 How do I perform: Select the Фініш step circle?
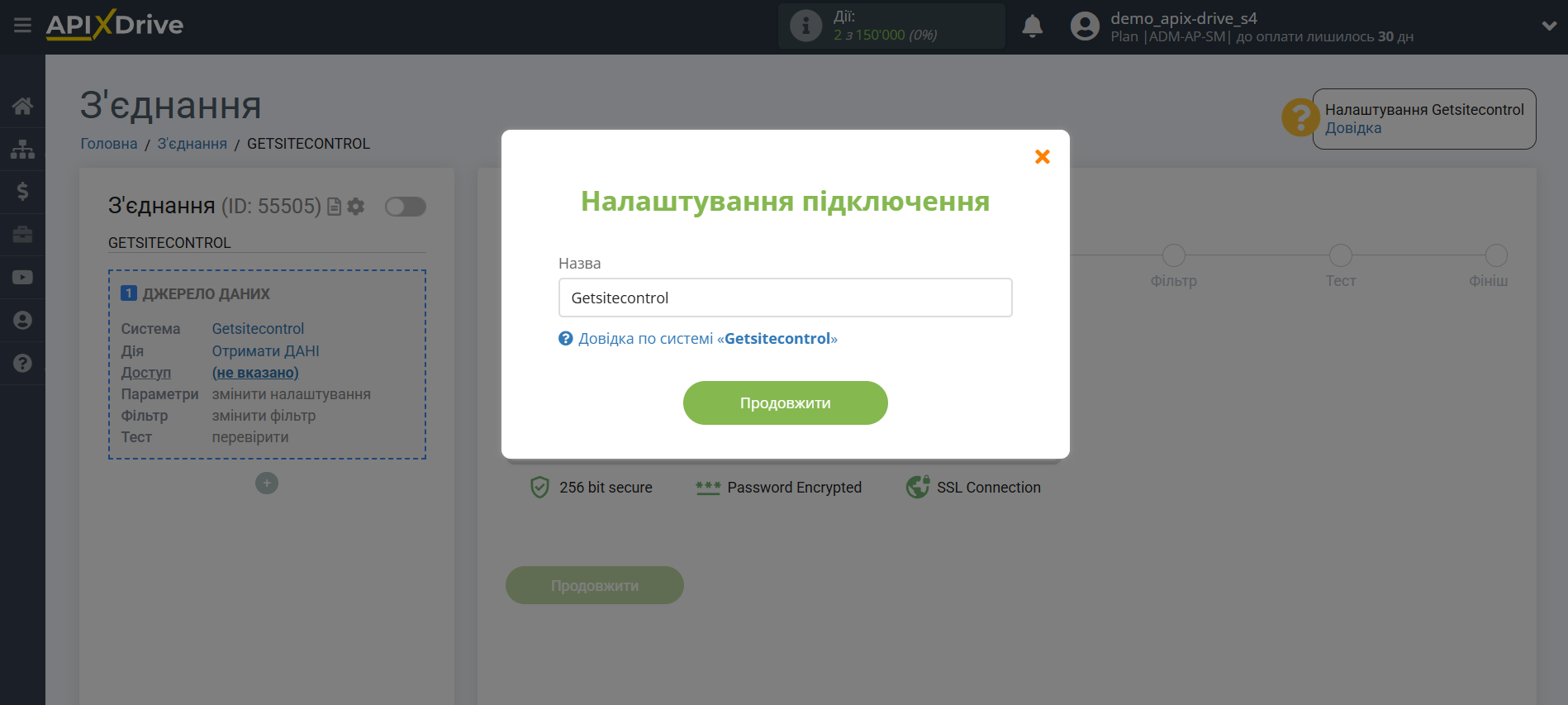coord(1496,255)
